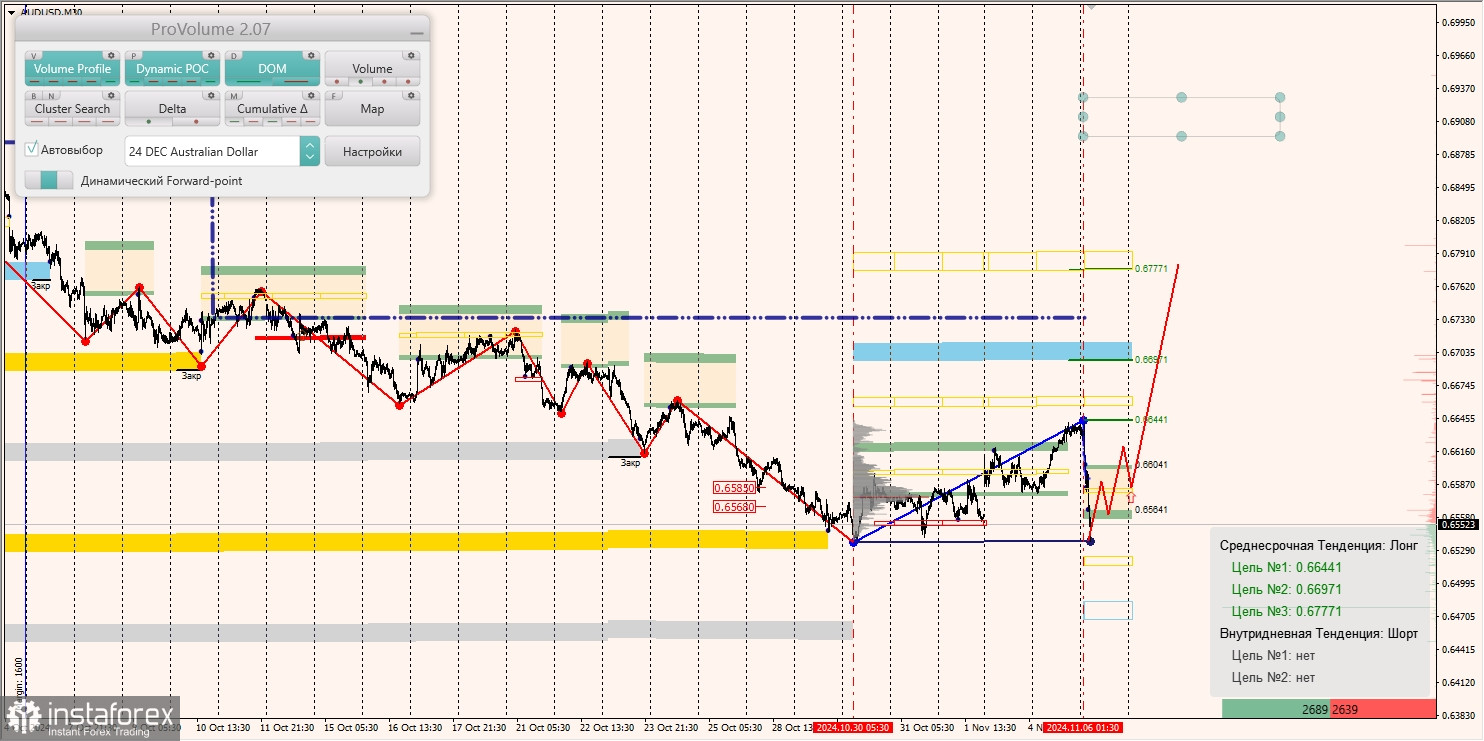Select green dot mode under Volume
The image size is (1484, 741).
360,81
